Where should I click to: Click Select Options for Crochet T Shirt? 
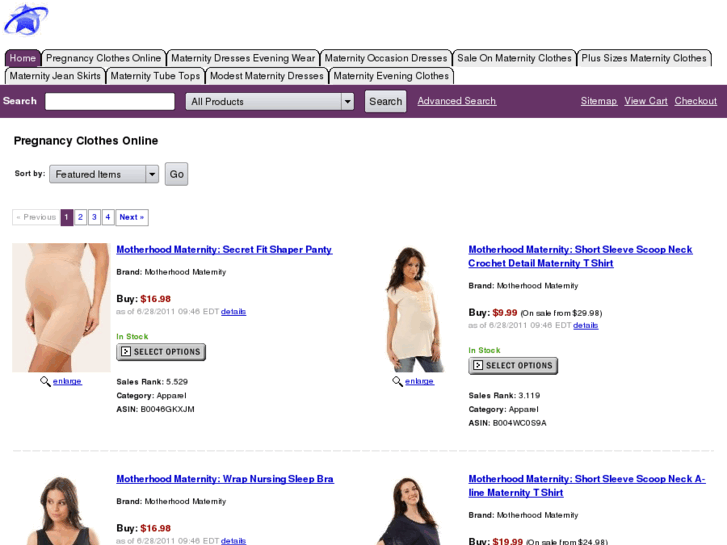coord(513,365)
